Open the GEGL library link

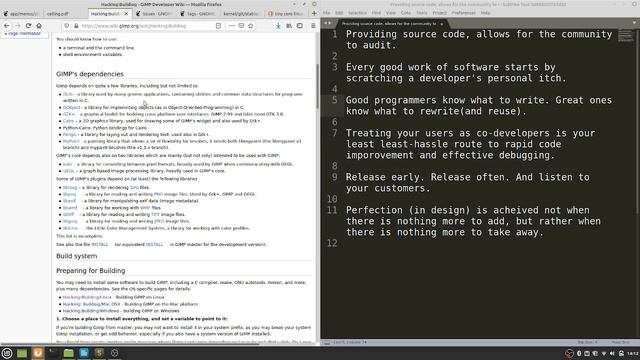point(69,171)
